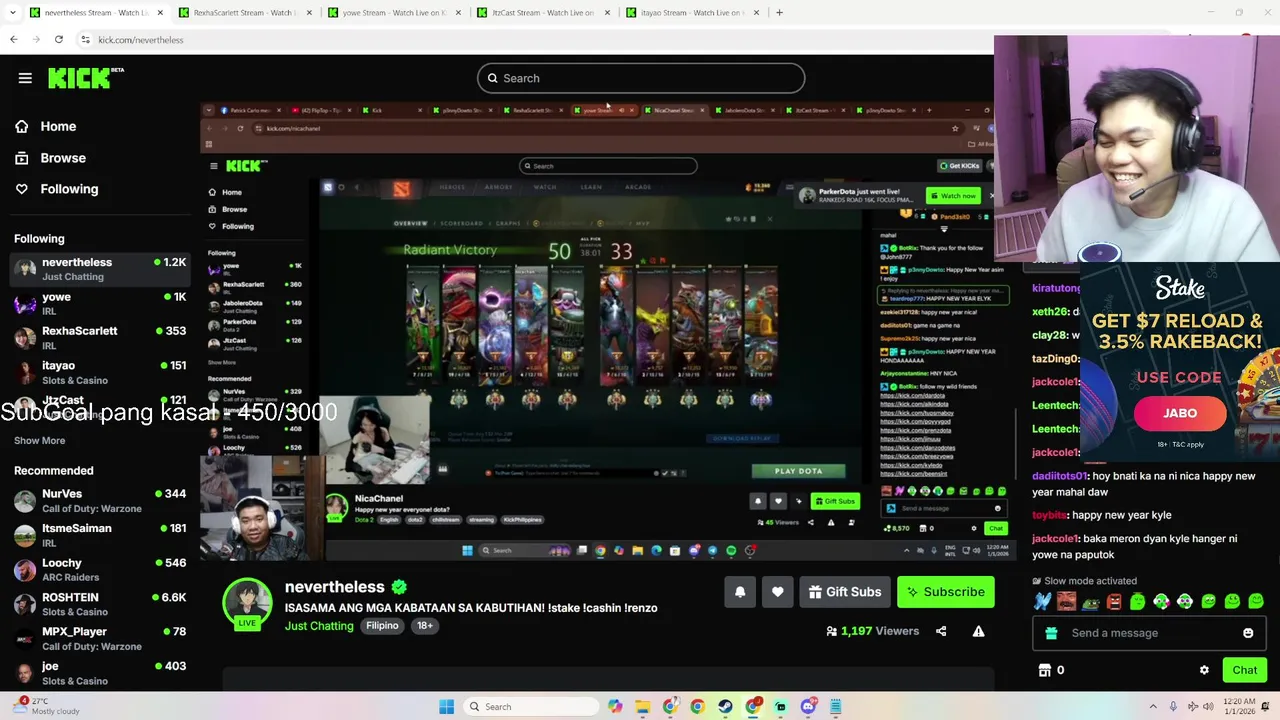Subscribe to nevertheless channel
The width and height of the screenshot is (1280, 720).
coord(946,592)
